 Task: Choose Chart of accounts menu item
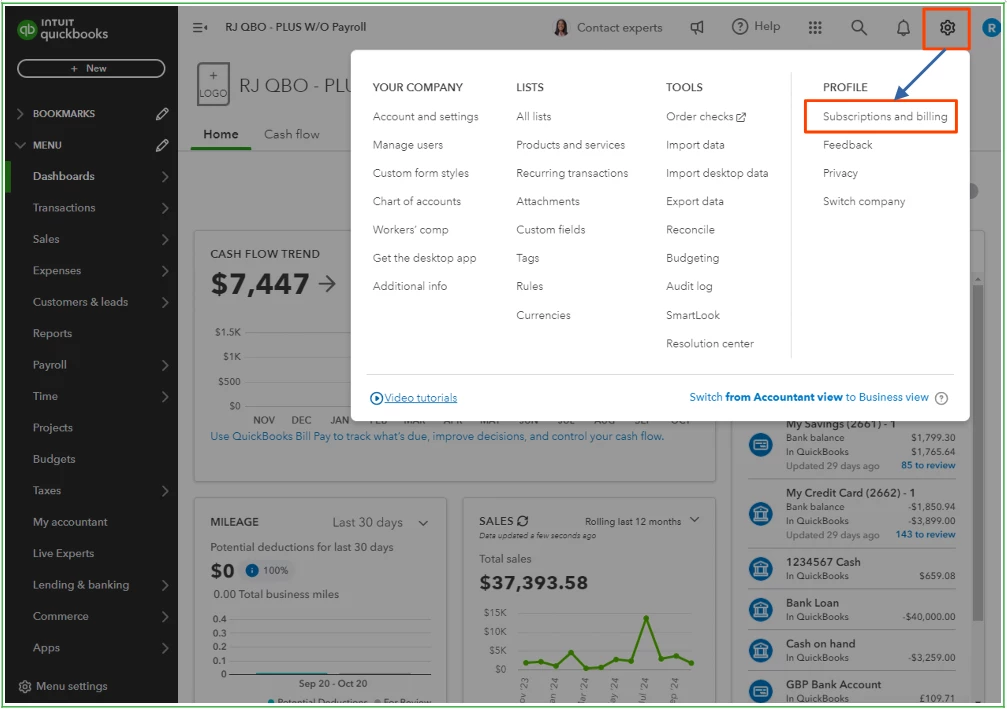click(416, 201)
